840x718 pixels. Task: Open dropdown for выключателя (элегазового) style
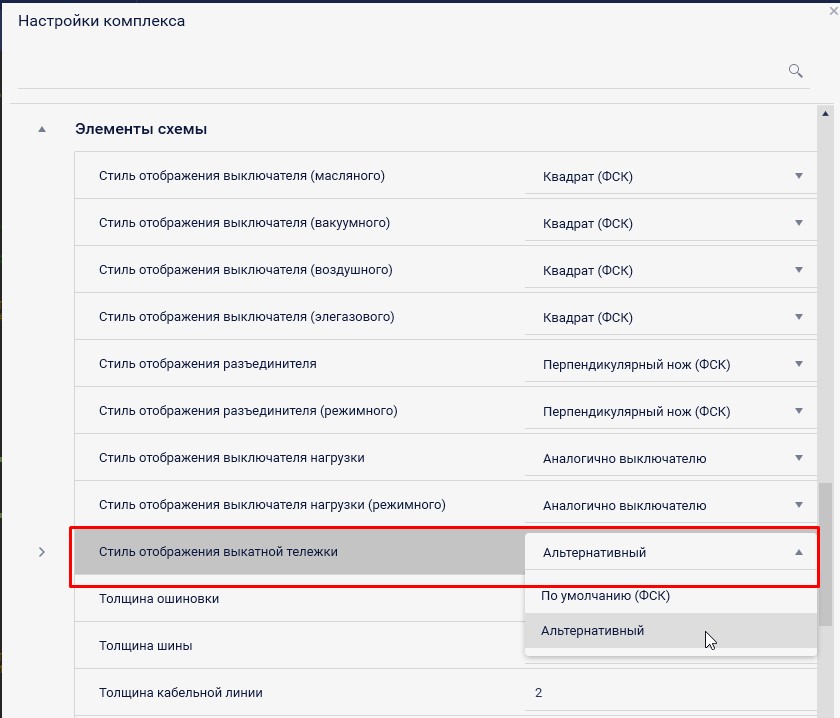(x=798, y=317)
